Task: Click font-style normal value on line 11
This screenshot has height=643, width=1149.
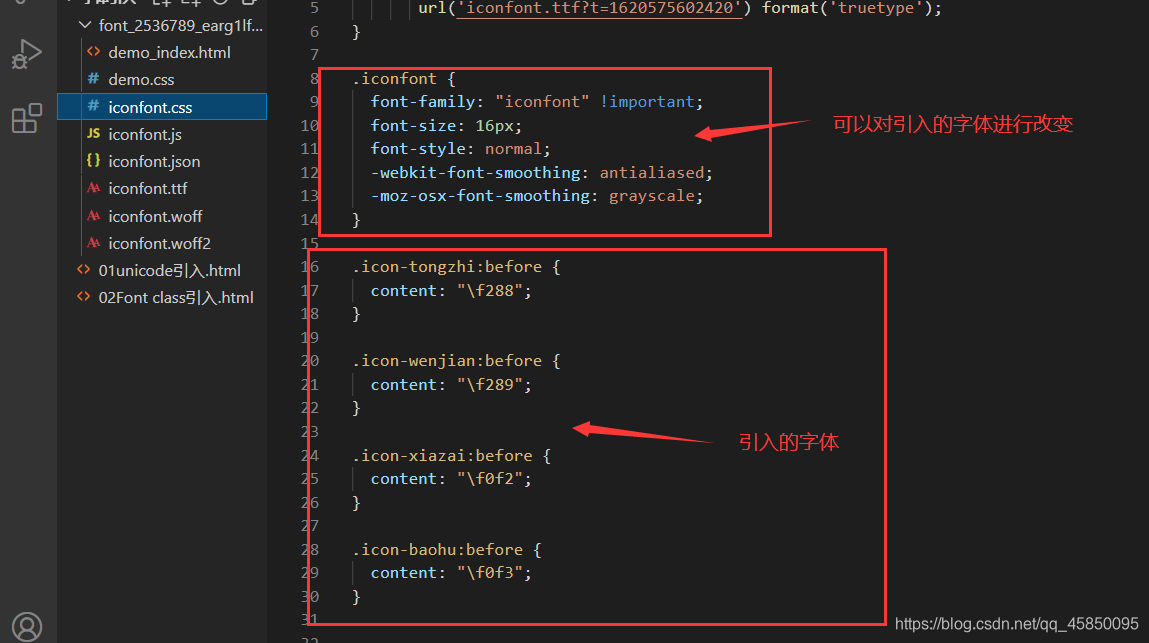Action: point(513,149)
